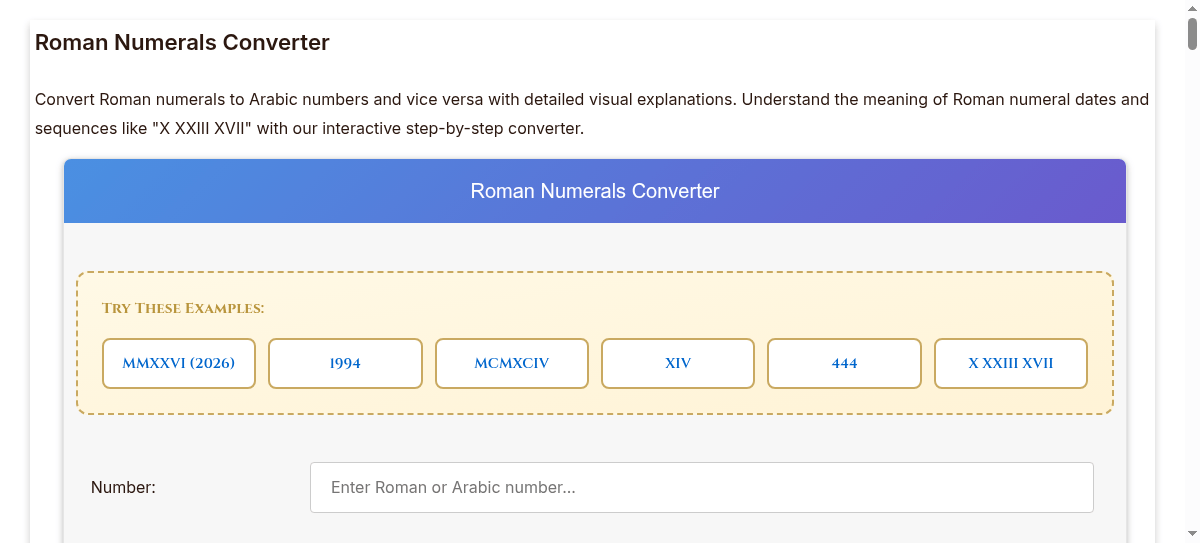Click 'Convert Roman numerals' at paragraph start
1200x543 pixels.
121,100
